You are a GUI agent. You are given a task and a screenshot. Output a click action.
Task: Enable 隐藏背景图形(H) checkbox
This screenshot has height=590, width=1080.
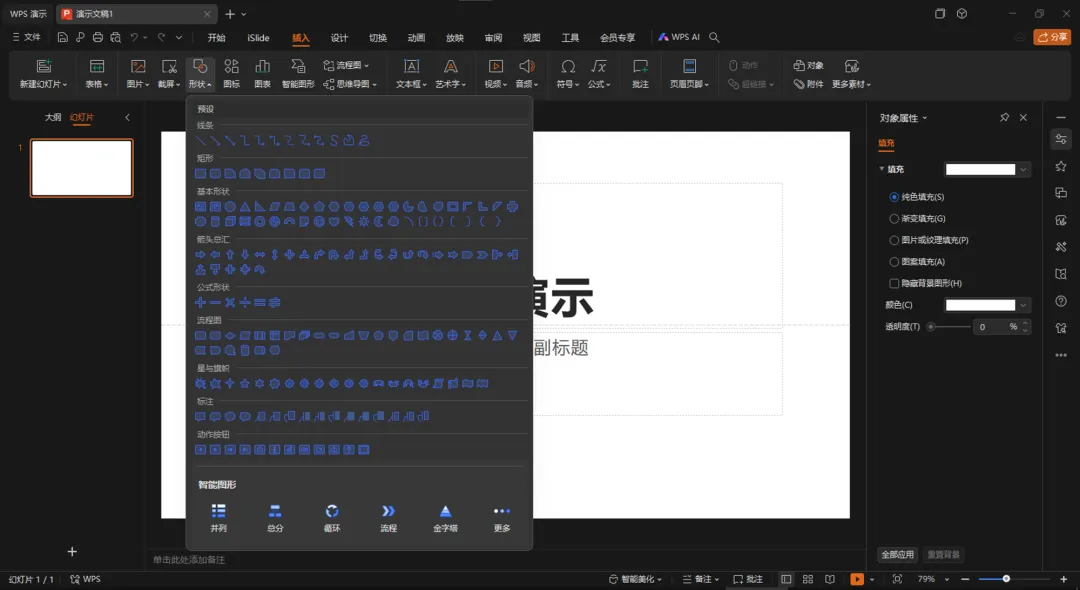[894, 283]
